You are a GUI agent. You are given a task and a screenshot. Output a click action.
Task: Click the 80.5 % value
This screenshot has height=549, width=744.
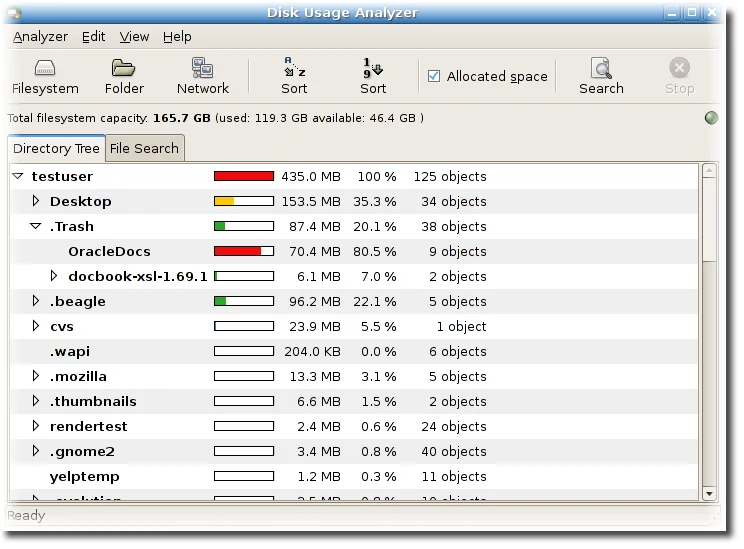click(x=374, y=251)
